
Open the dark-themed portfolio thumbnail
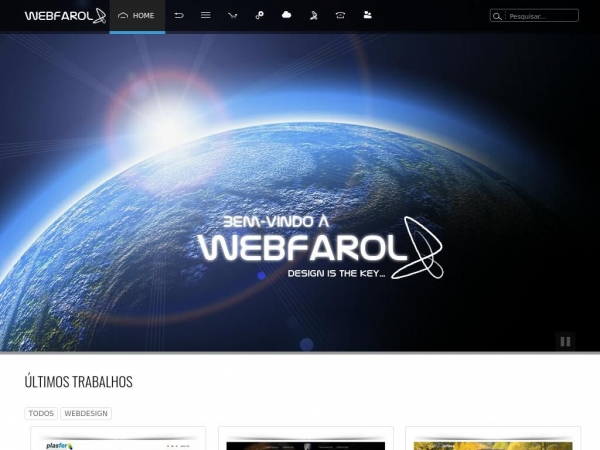pos(306,439)
